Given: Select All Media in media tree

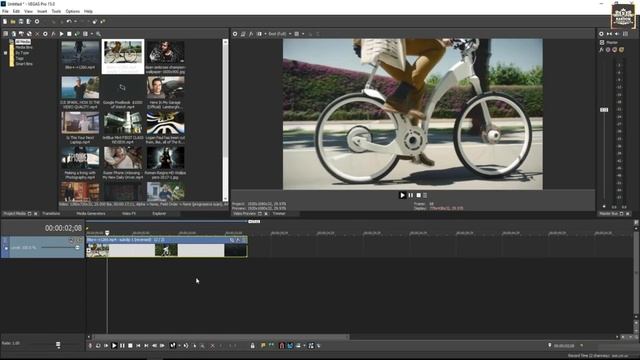Looking at the screenshot, I should click(x=23, y=42).
